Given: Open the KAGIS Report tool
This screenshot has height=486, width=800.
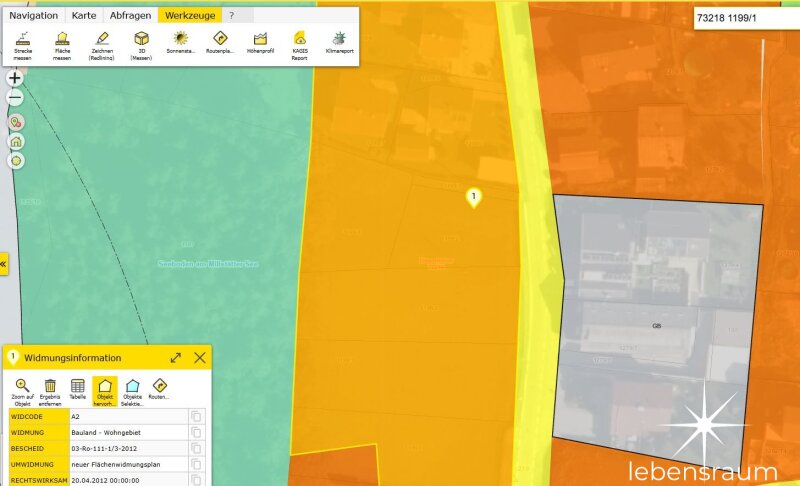Looking at the screenshot, I should (298, 44).
